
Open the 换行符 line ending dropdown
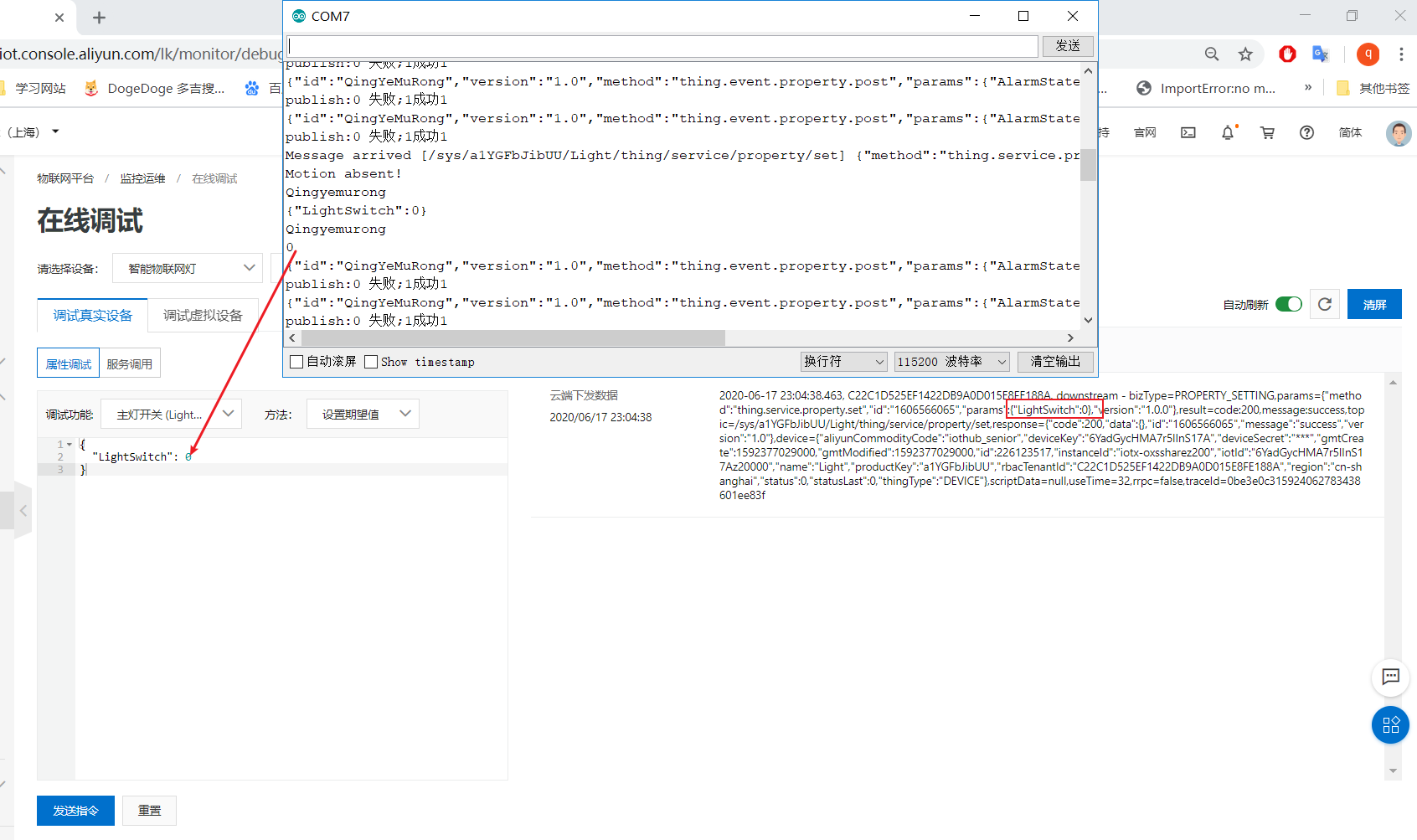coord(843,362)
